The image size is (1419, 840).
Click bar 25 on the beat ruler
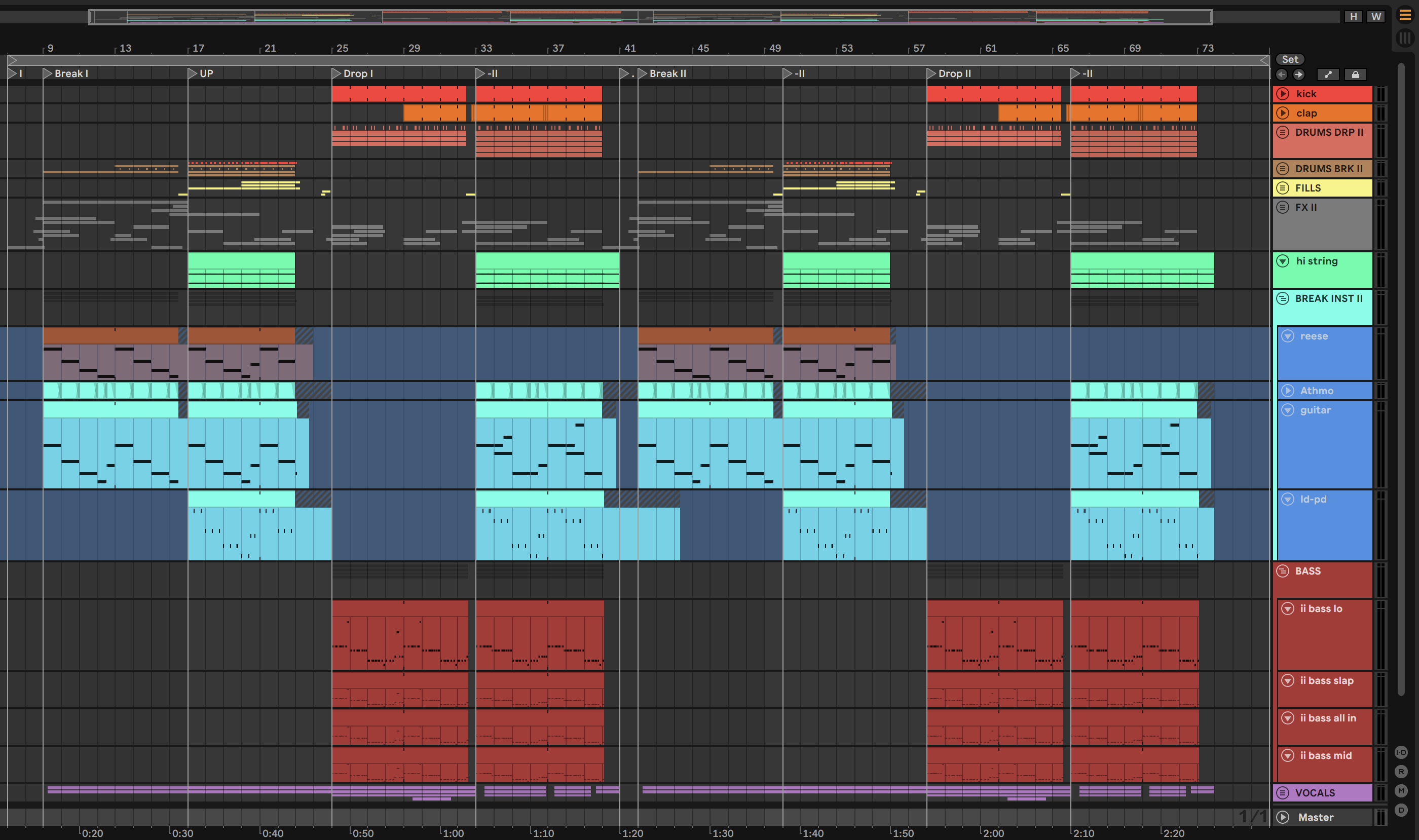tap(343, 48)
